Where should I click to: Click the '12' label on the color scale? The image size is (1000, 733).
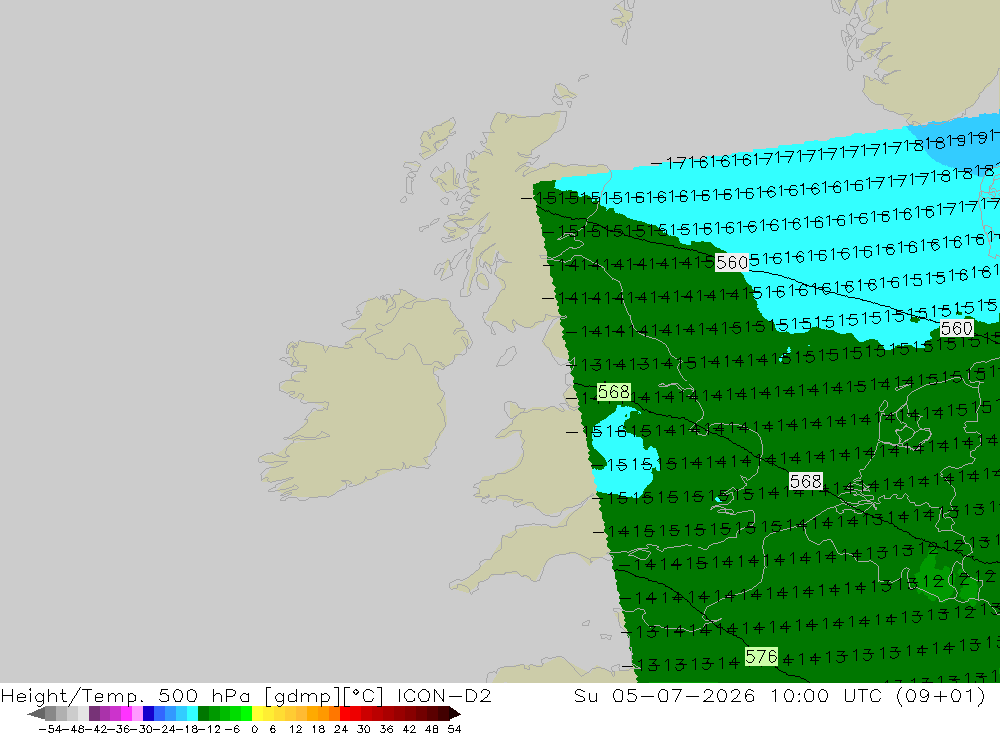295,729
